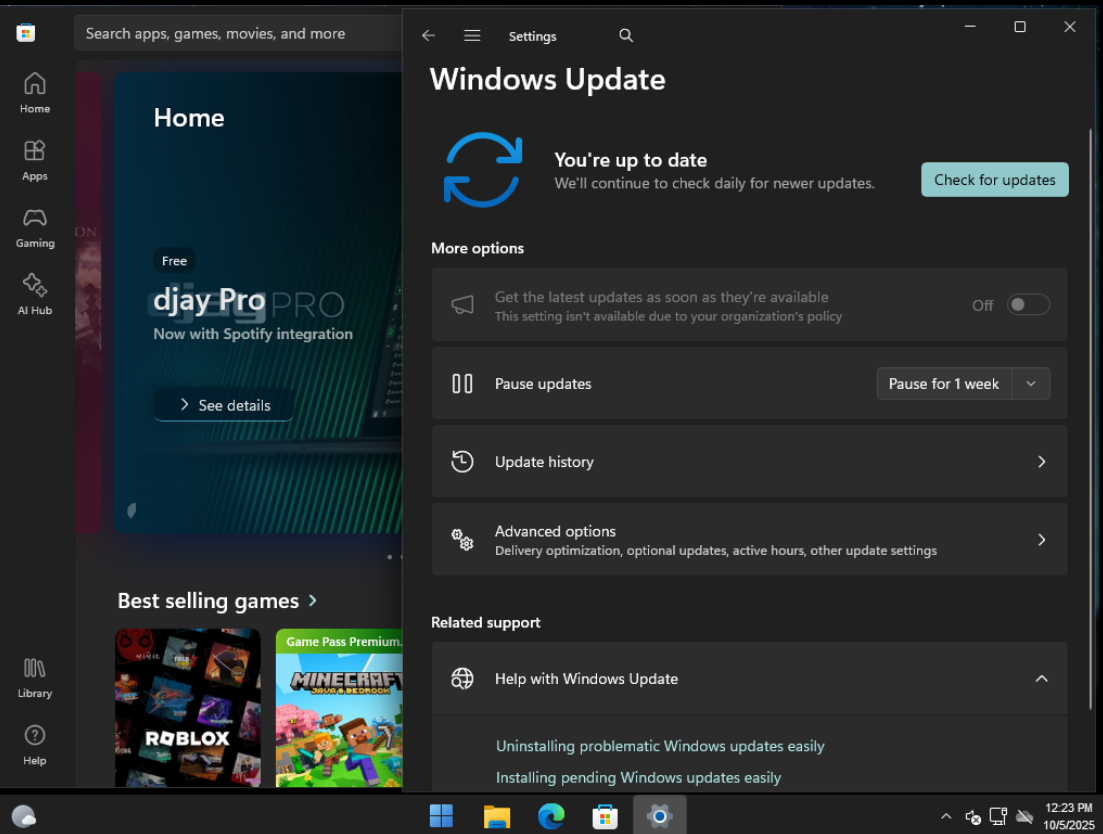This screenshot has height=834, width=1103.
Task: Open the Settings navigation hamburger menu
Action: (472, 35)
